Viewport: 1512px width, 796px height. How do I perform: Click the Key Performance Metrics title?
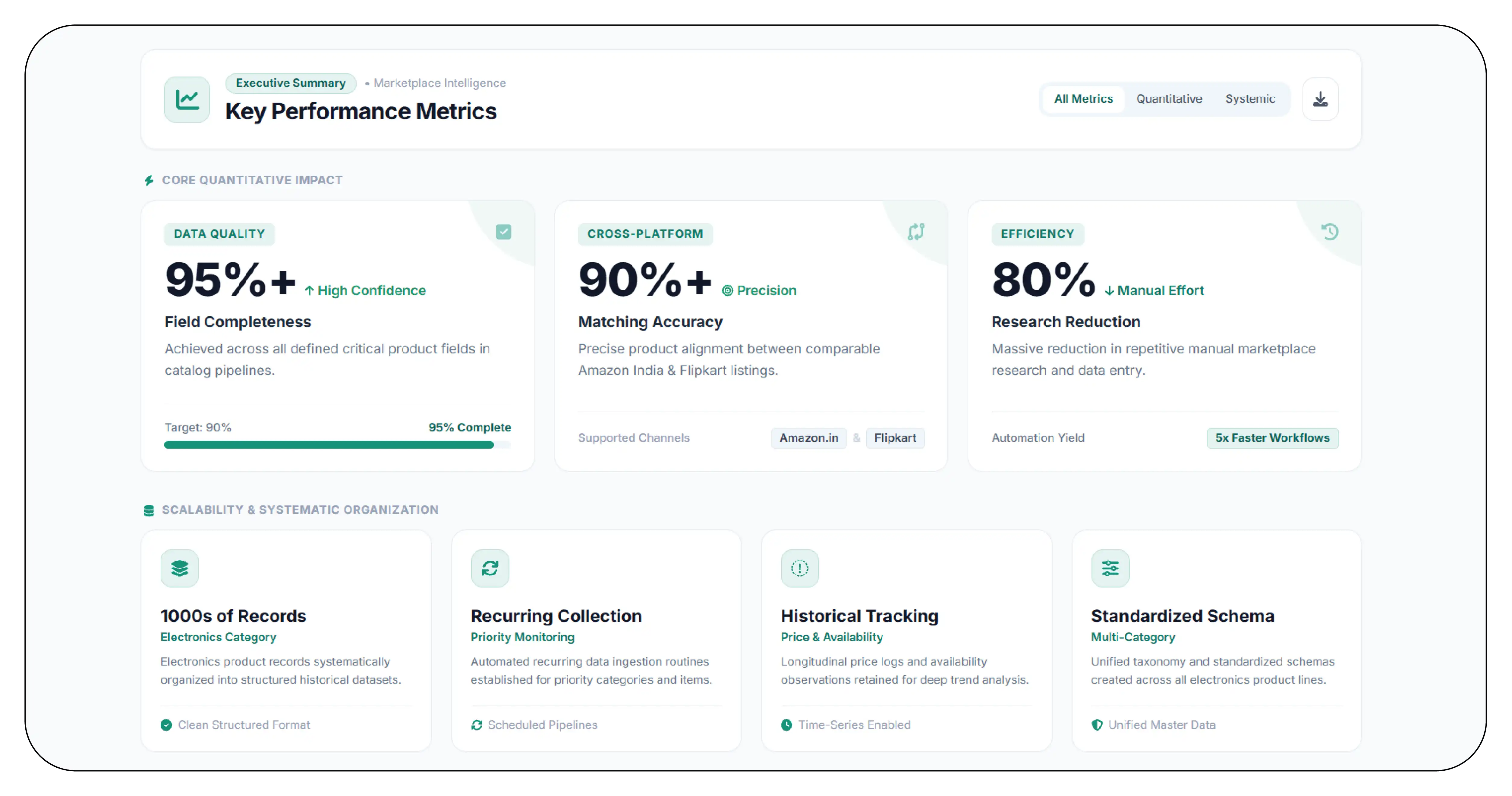[x=361, y=111]
